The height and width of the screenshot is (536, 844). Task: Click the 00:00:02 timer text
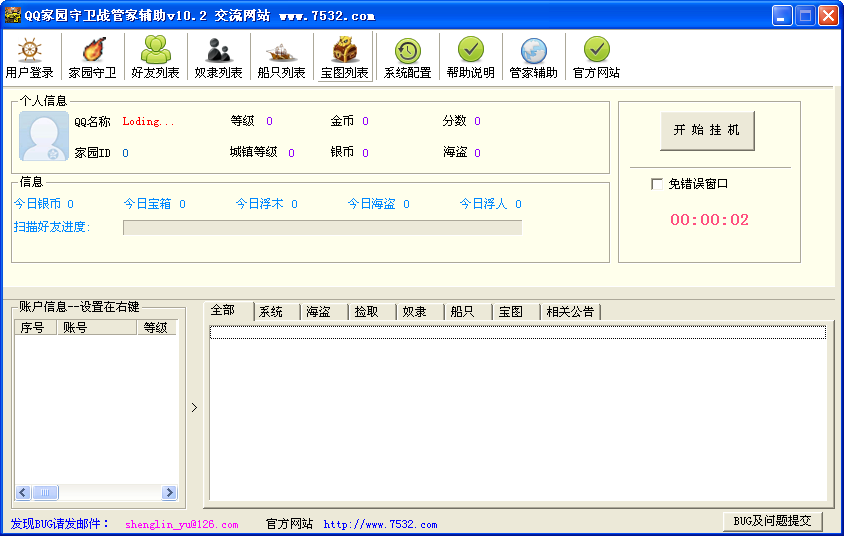(x=709, y=220)
